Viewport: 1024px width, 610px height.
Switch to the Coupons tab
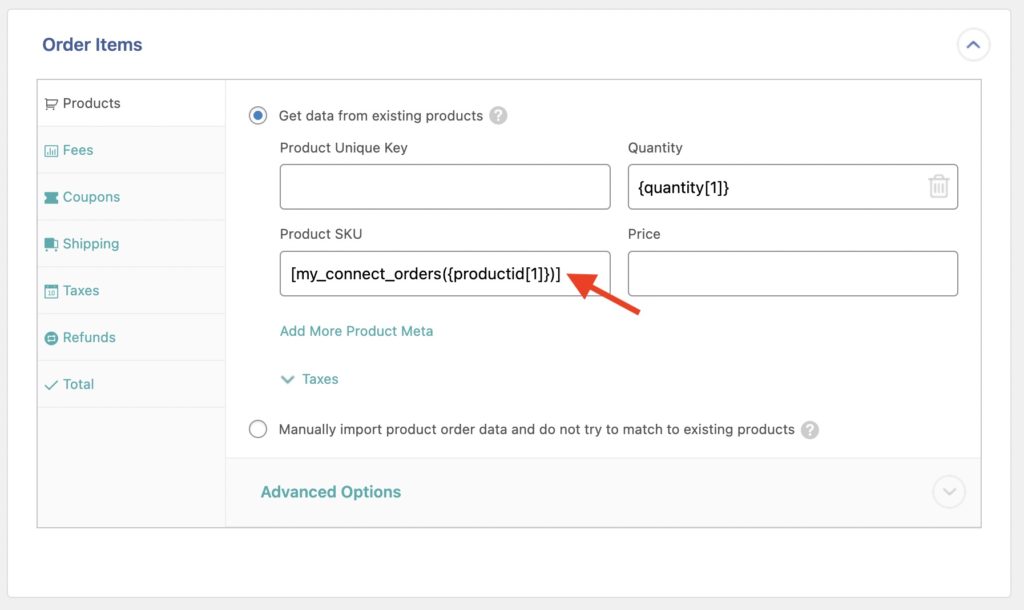tap(90, 196)
